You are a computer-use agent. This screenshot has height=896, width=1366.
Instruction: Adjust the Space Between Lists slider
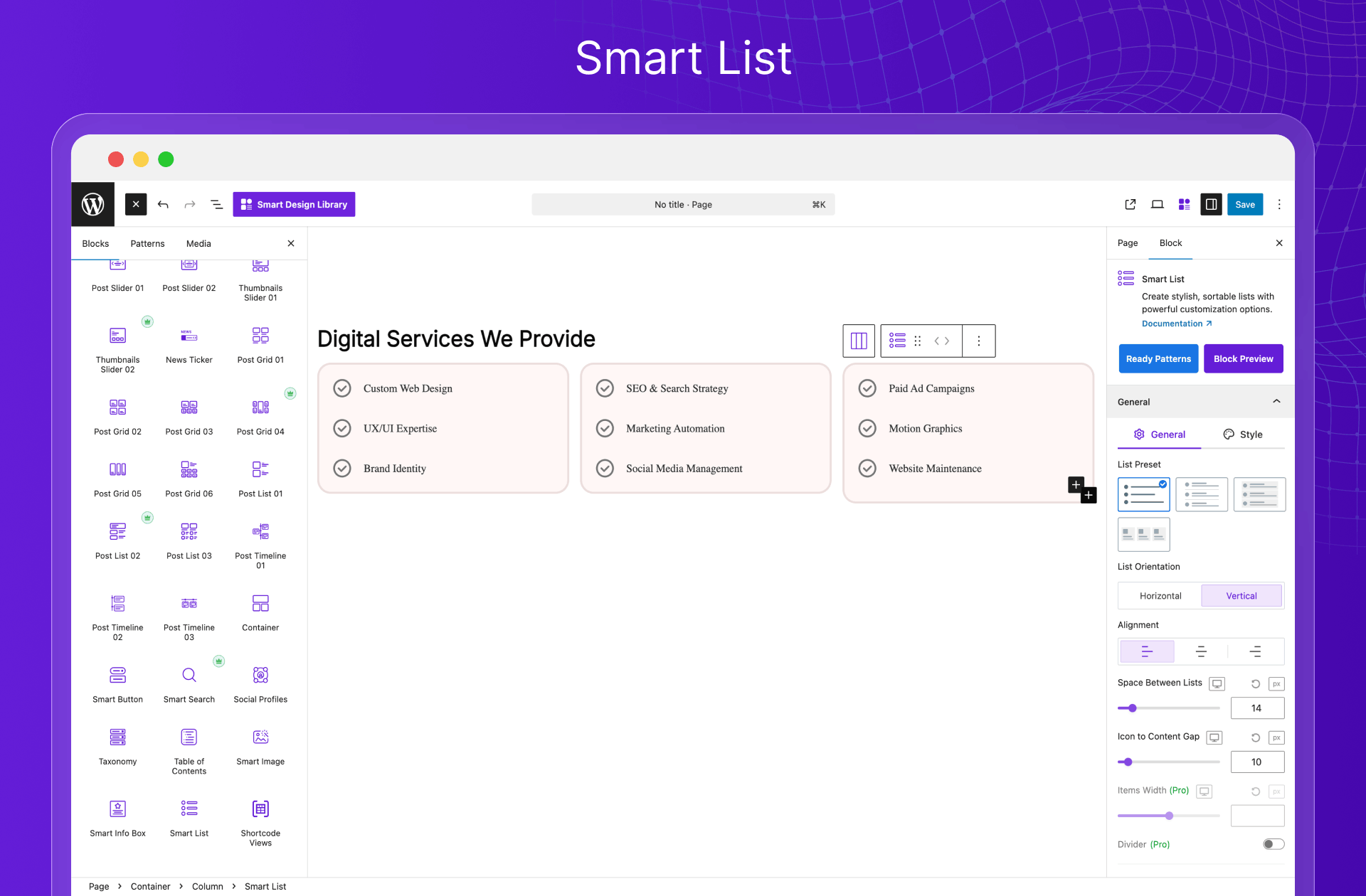[1133, 708]
